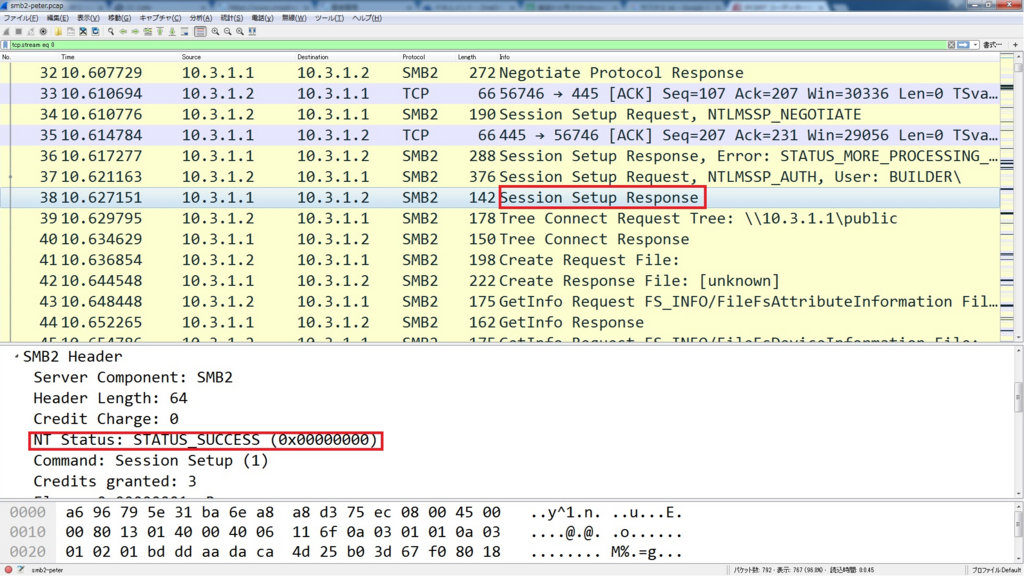Open the 電話(y) menu
The height and width of the screenshot is (576, 1024).
coord(262,18)
